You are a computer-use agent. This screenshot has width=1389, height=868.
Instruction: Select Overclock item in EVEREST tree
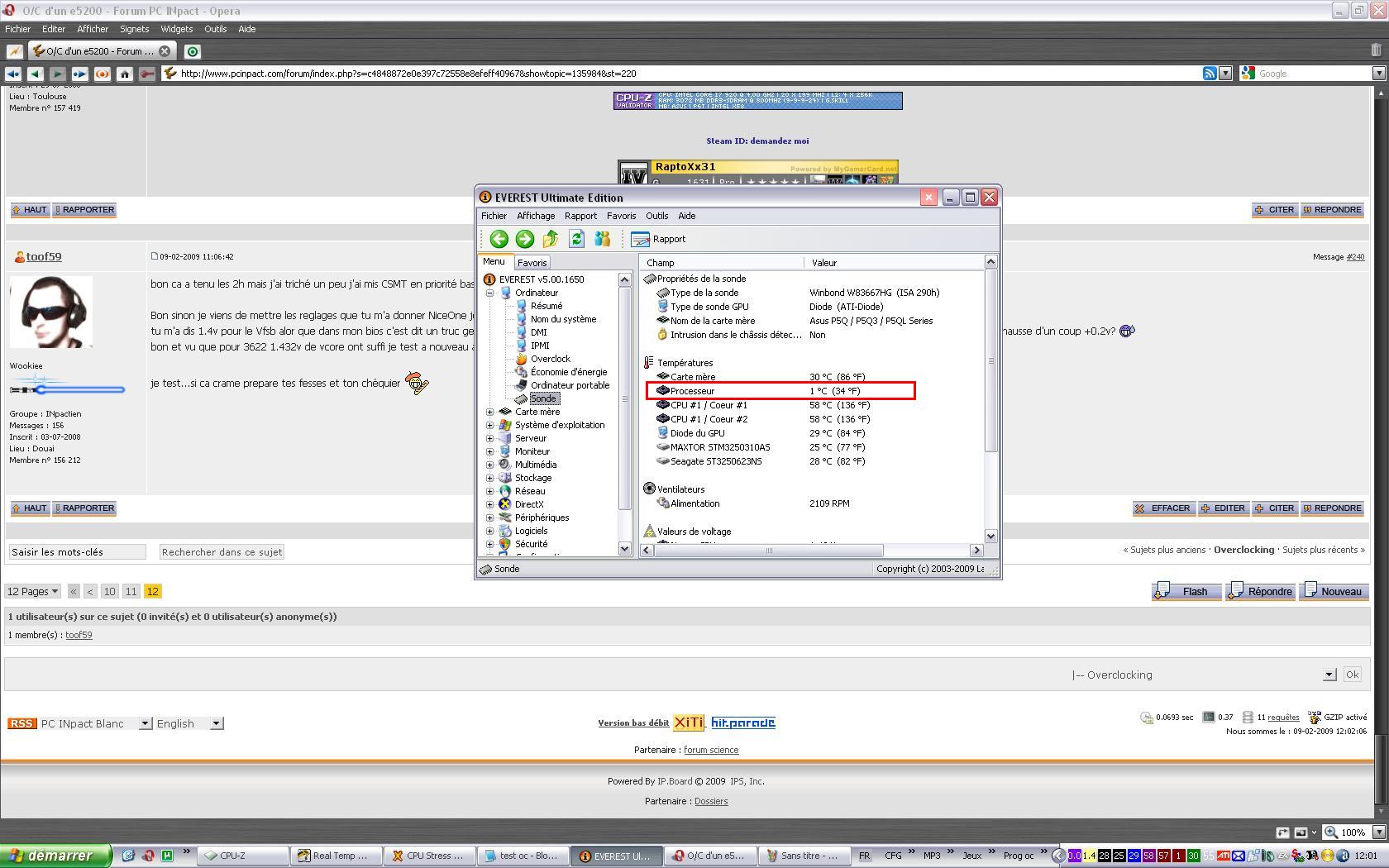click(x=551, y=359)
